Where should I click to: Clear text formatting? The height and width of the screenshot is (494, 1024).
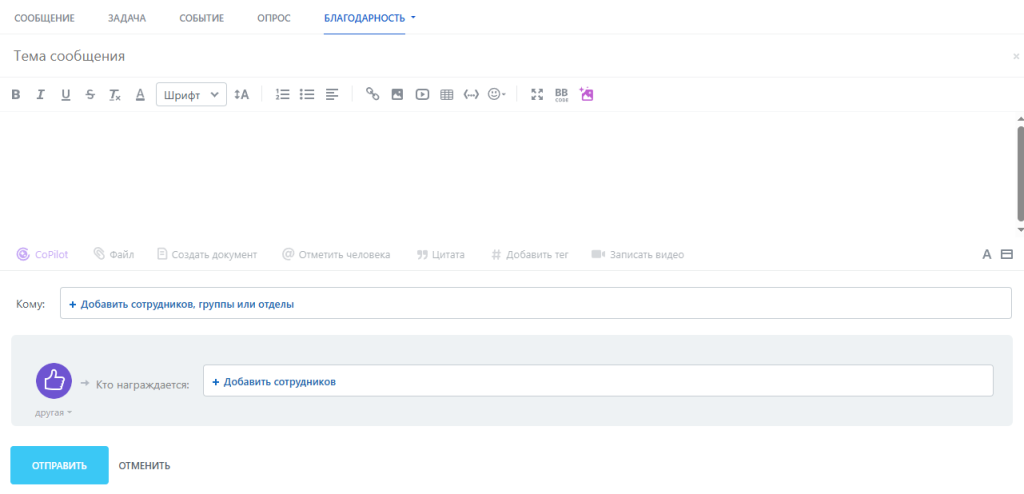115,95
